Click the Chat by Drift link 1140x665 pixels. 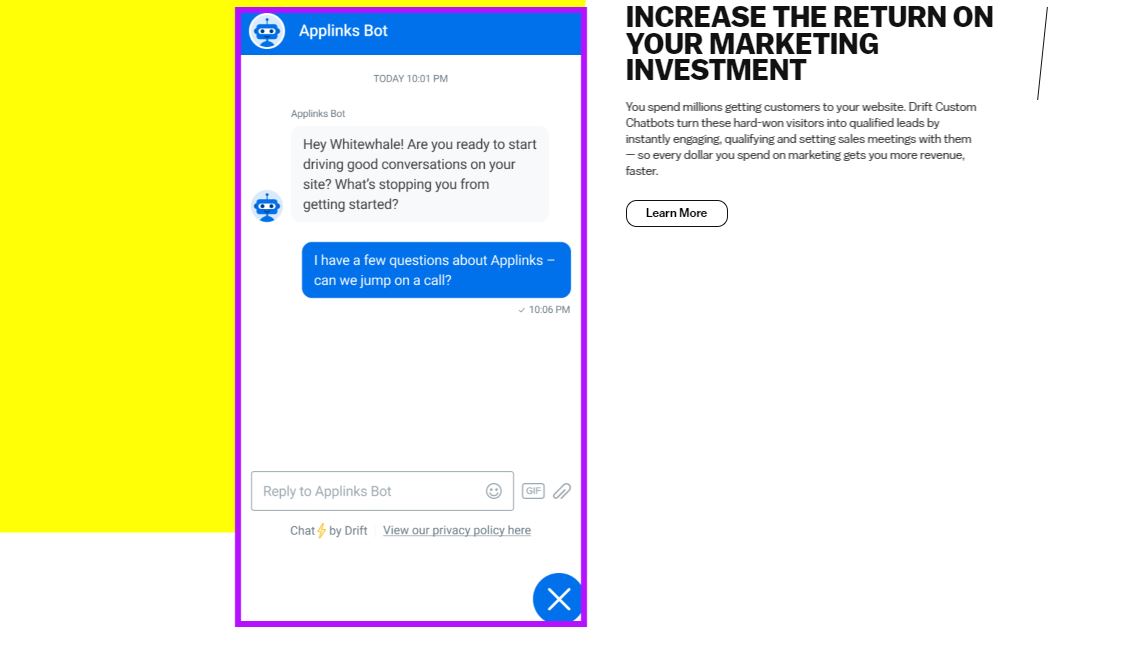[329, 531]
